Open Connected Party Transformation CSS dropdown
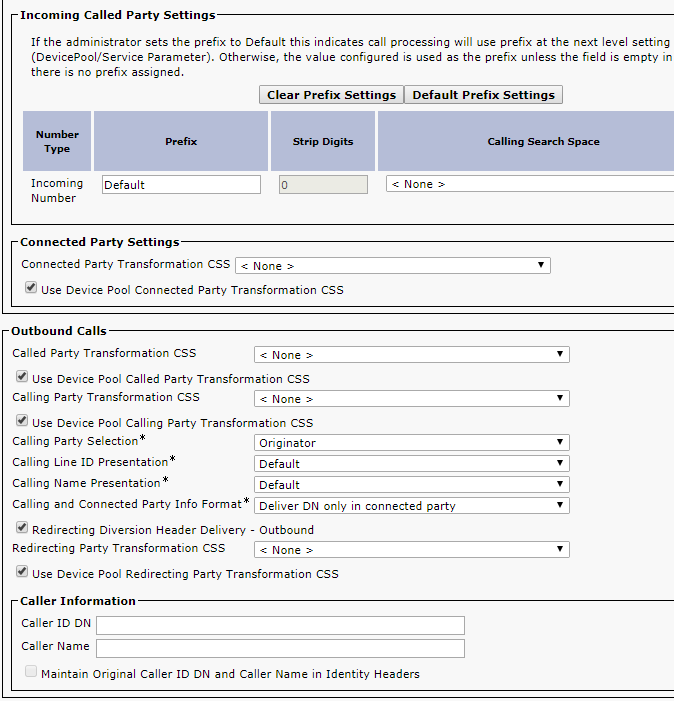674x701 pixels. [393, 266]
